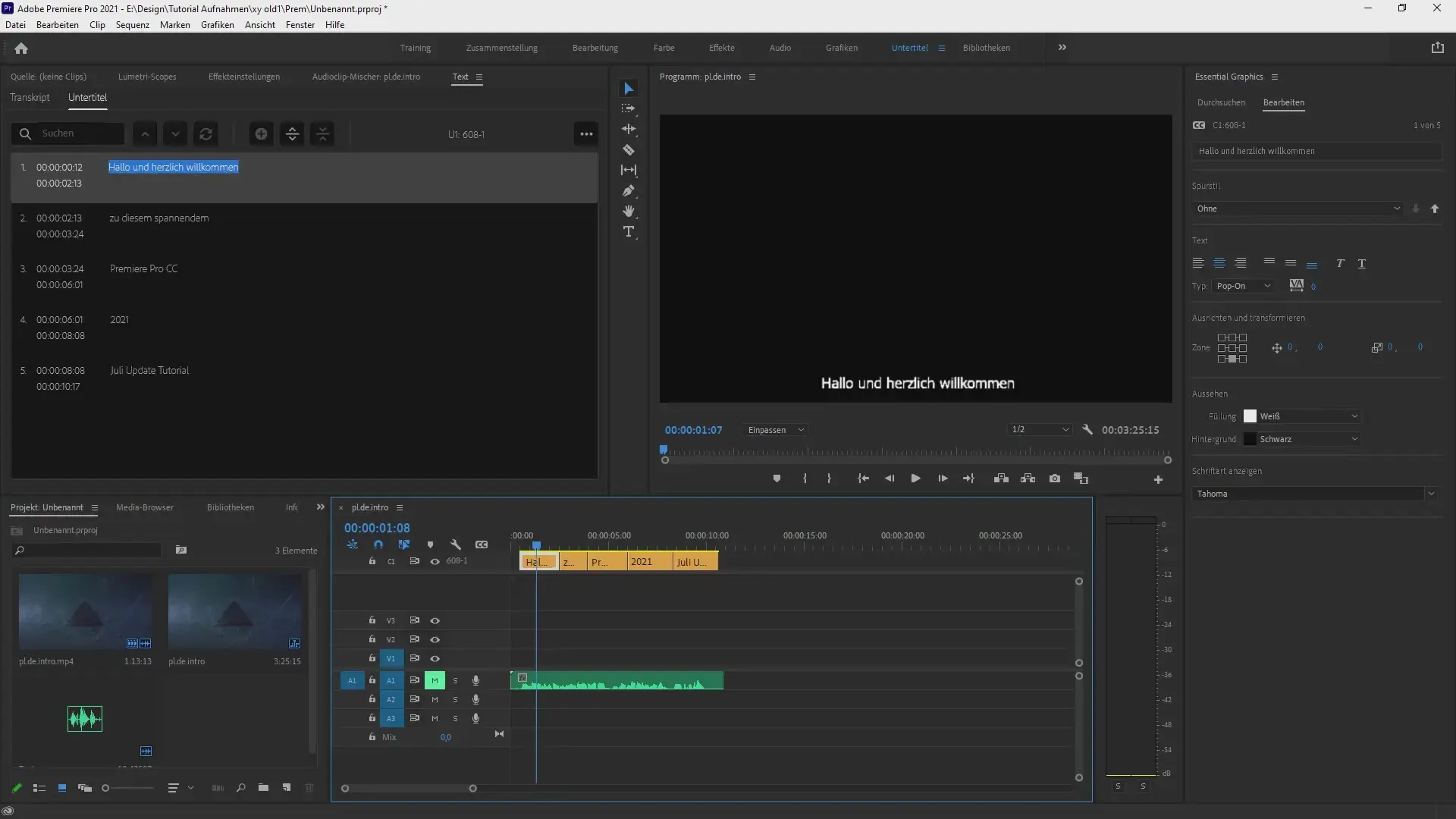Add a new caption segment
Image resolution: width=1456 pixels, height=819 pixels.
coord(261,134)
